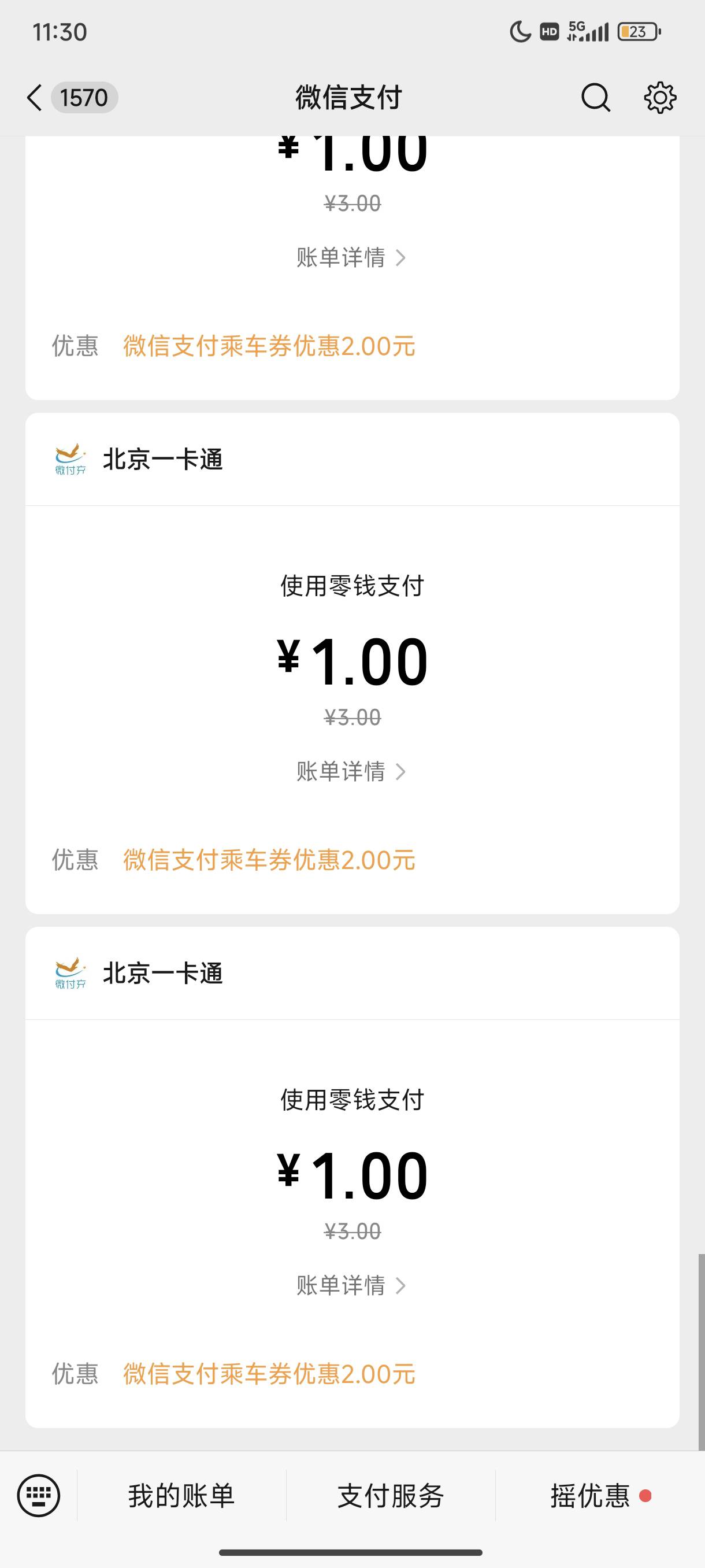
Task: Tap do-not-disturb moon status icon
Action: click(520, 32)
